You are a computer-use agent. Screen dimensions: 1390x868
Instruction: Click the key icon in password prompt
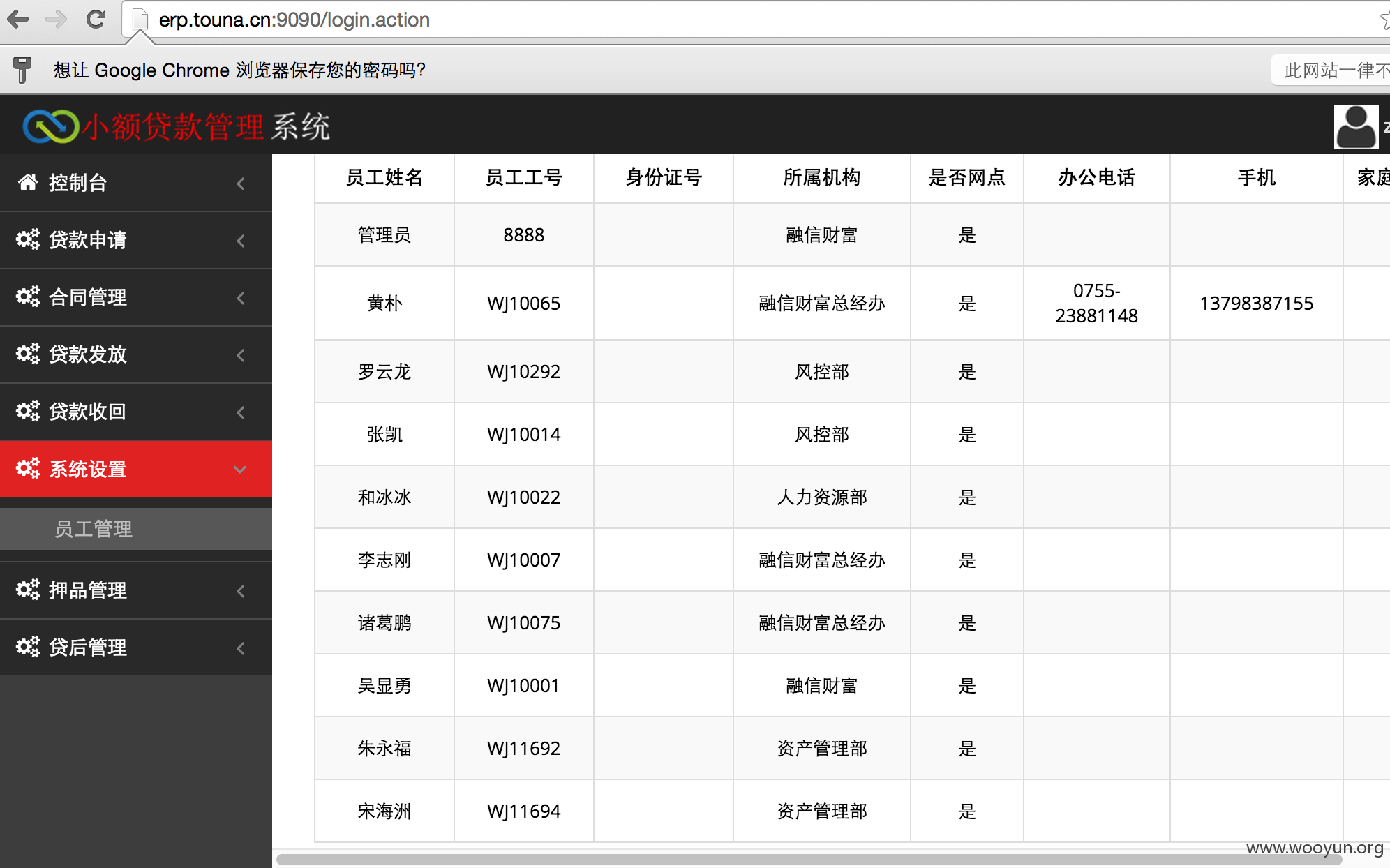tap(22, 70)
